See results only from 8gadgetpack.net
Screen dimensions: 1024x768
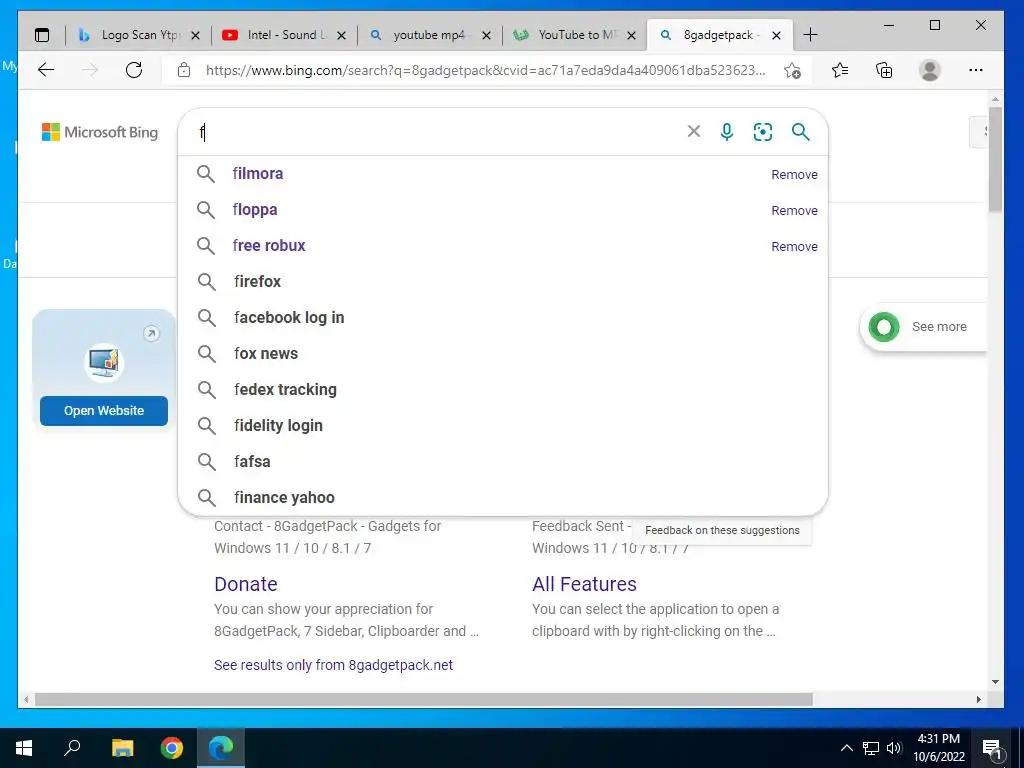pos(333,665)
